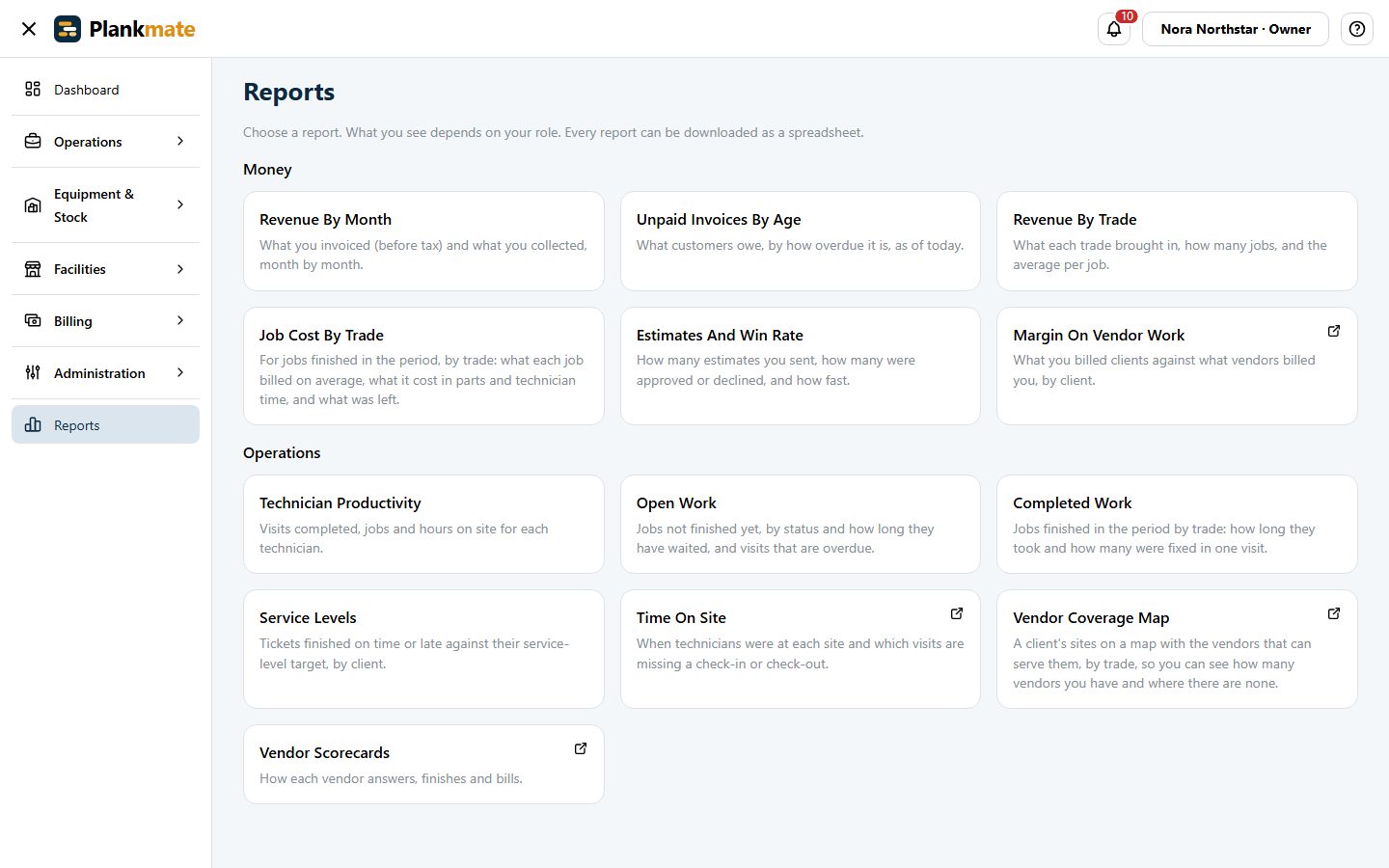Open the Unpaid Invoices By Age report
Viewport: 1389px width, 868px height.
pos(801,241)
